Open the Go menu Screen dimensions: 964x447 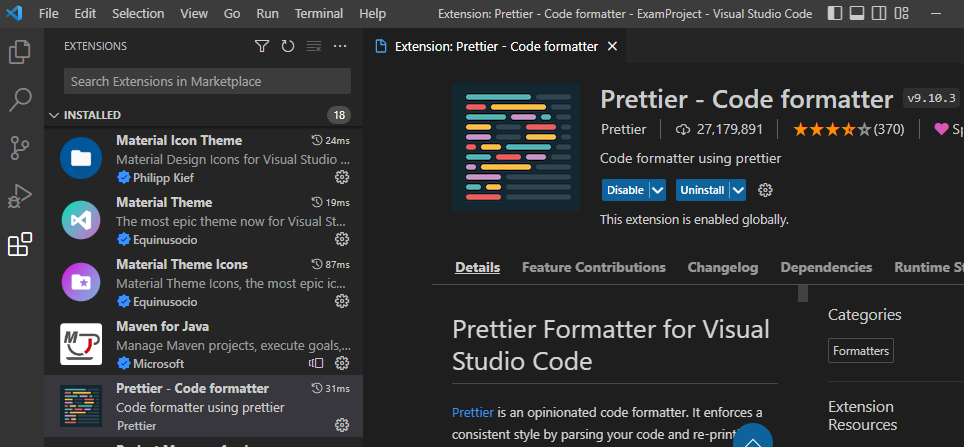[232, 14]
